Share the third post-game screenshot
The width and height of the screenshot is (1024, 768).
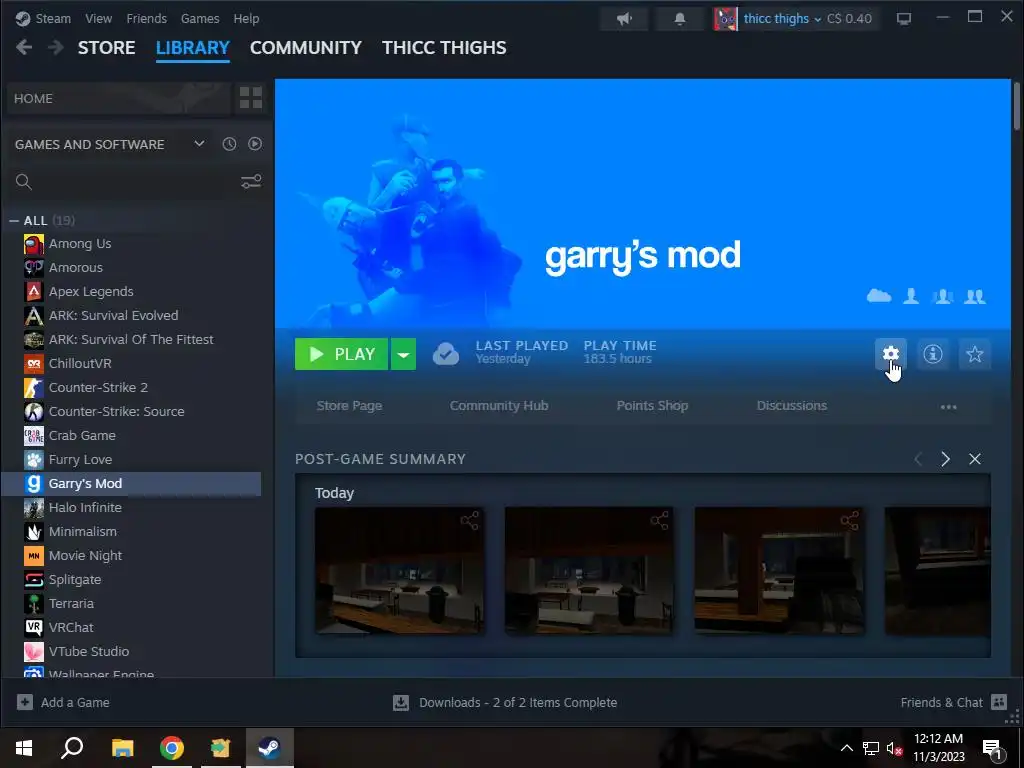[850, 520]
